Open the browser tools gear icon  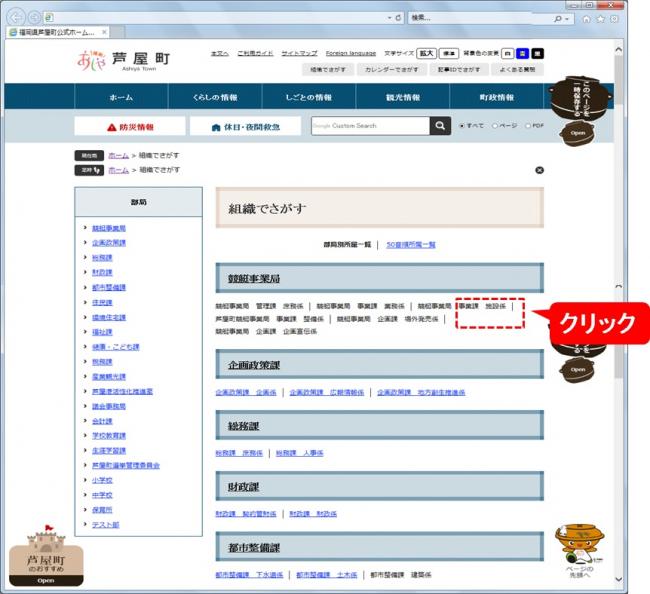(x=614, y=19)
